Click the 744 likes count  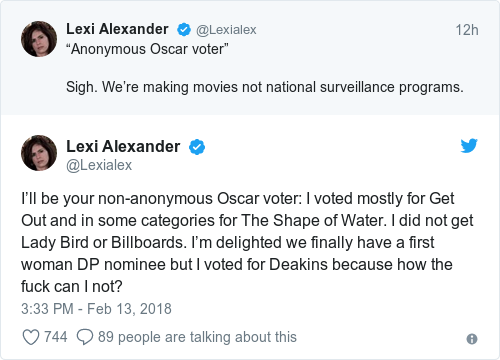point(56,337)
